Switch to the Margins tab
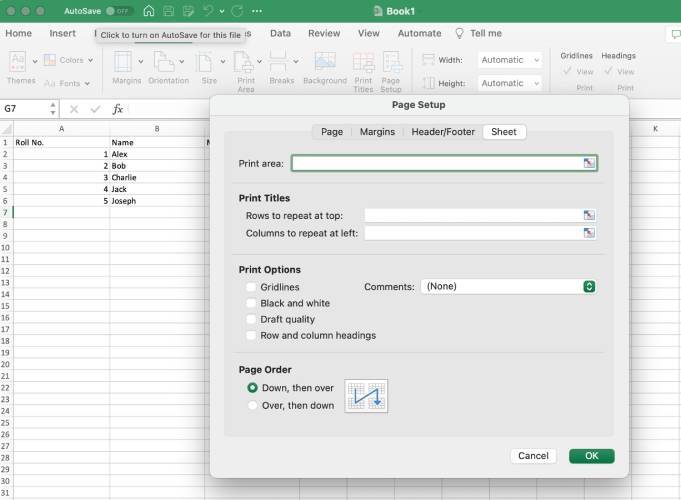This screenshot has width=681, height=500. [x=377, y=132]
